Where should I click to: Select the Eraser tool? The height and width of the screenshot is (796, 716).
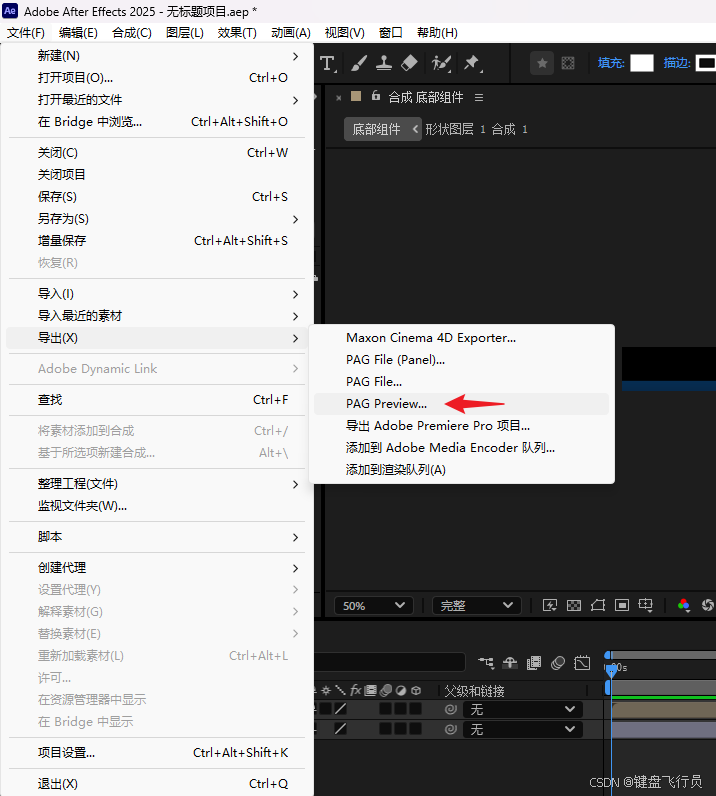click(409, 63)
